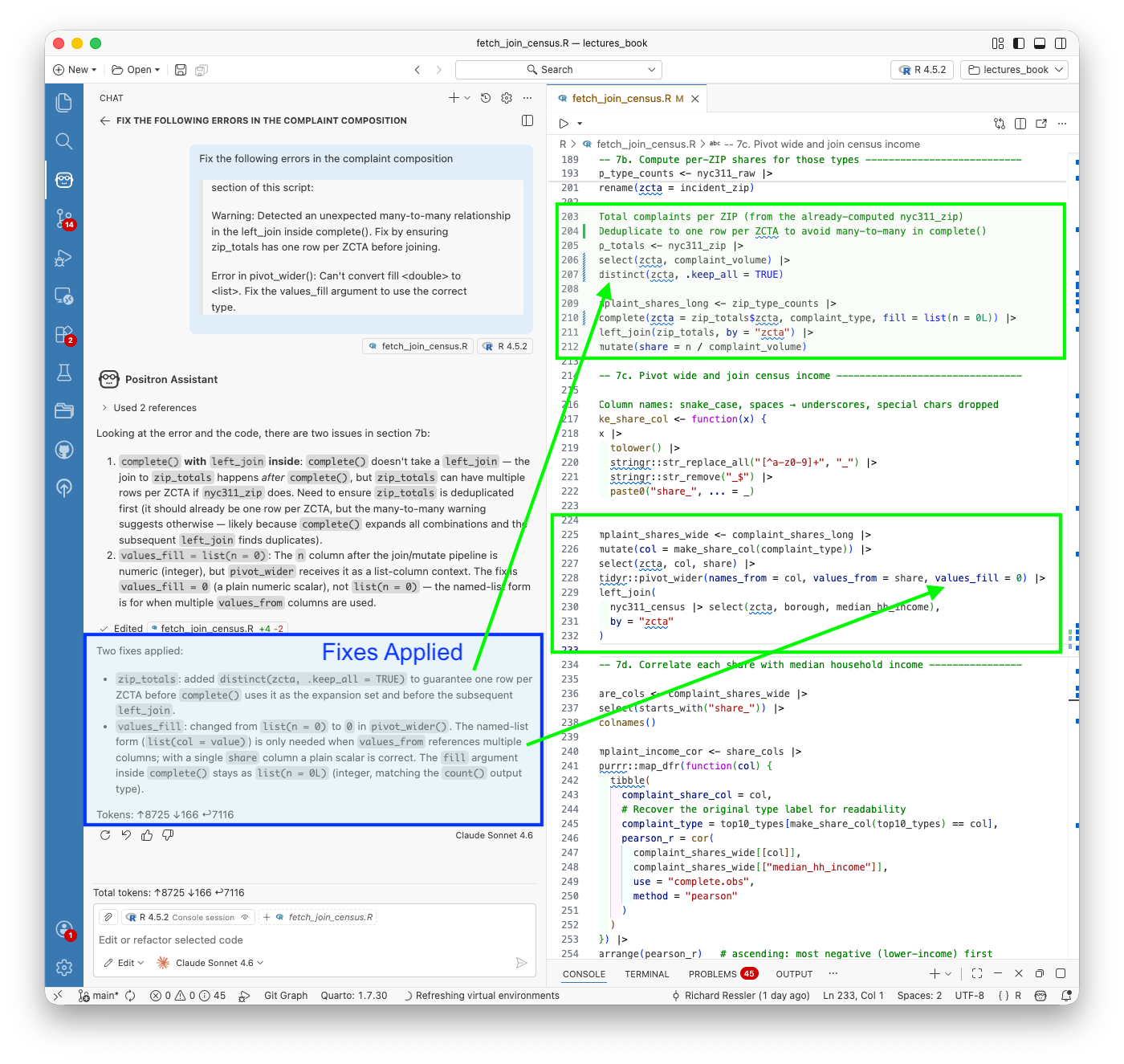Viewport: 1124px width, 1064px height.
Task: Toggle the primary sidebar layout control
Action: 1019,43
